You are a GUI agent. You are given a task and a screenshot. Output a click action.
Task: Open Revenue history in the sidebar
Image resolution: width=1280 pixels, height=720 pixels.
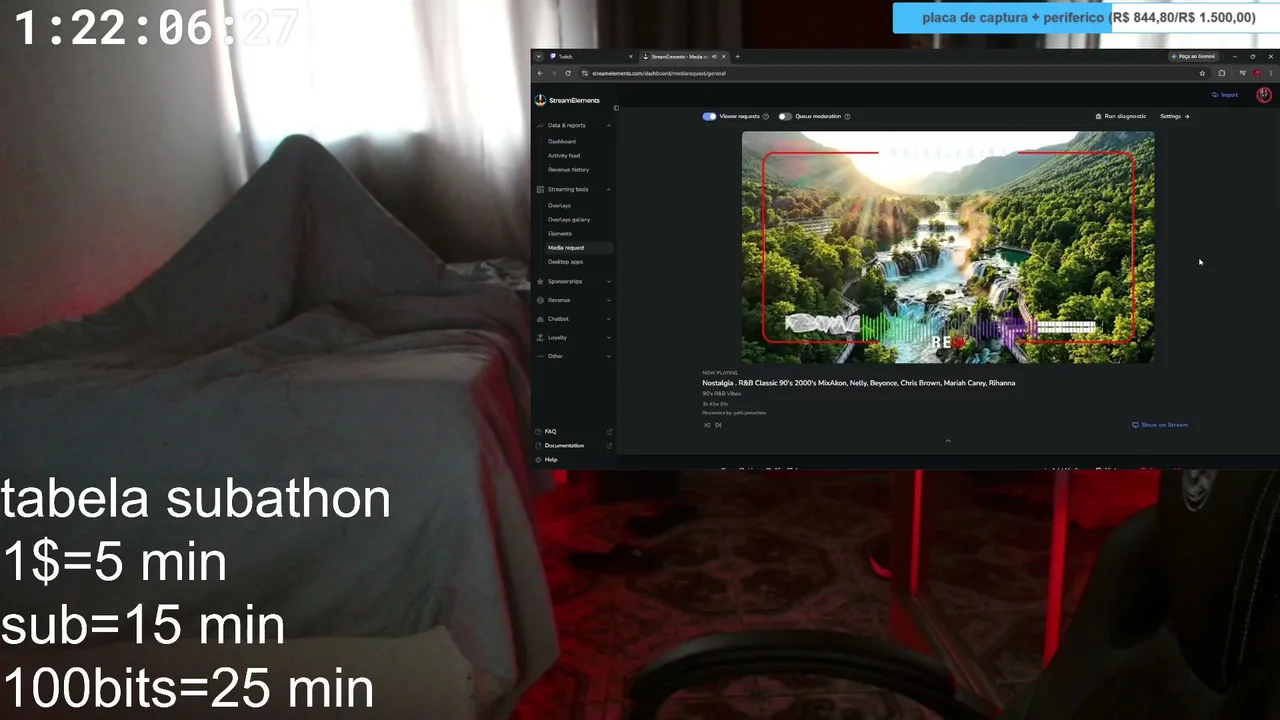point(569,169)
